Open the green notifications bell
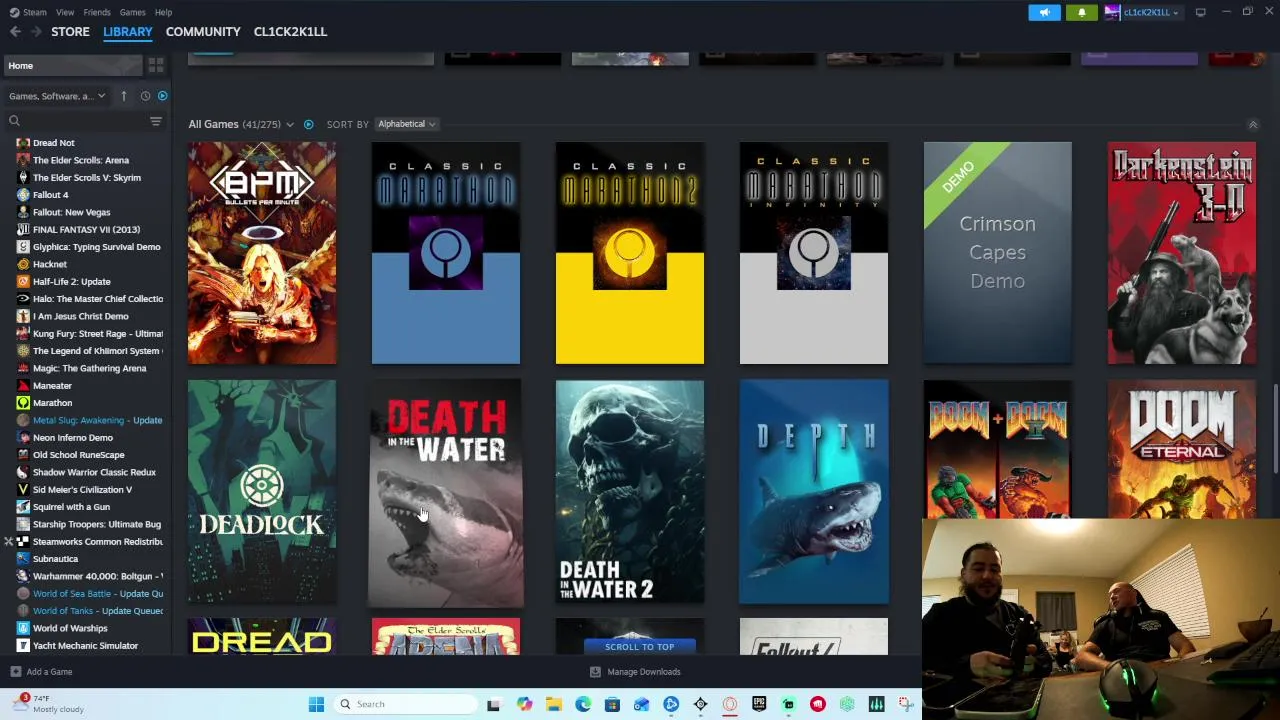Viewport: 1280px width, 720px height. tap(1081, 12)
